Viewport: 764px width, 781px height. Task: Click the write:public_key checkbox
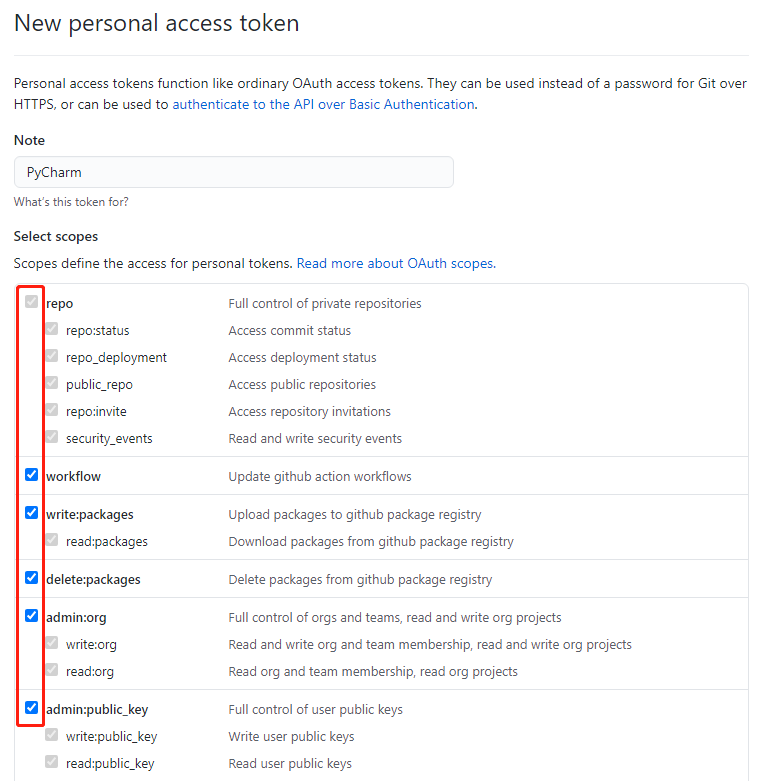(x=52, y=735)
